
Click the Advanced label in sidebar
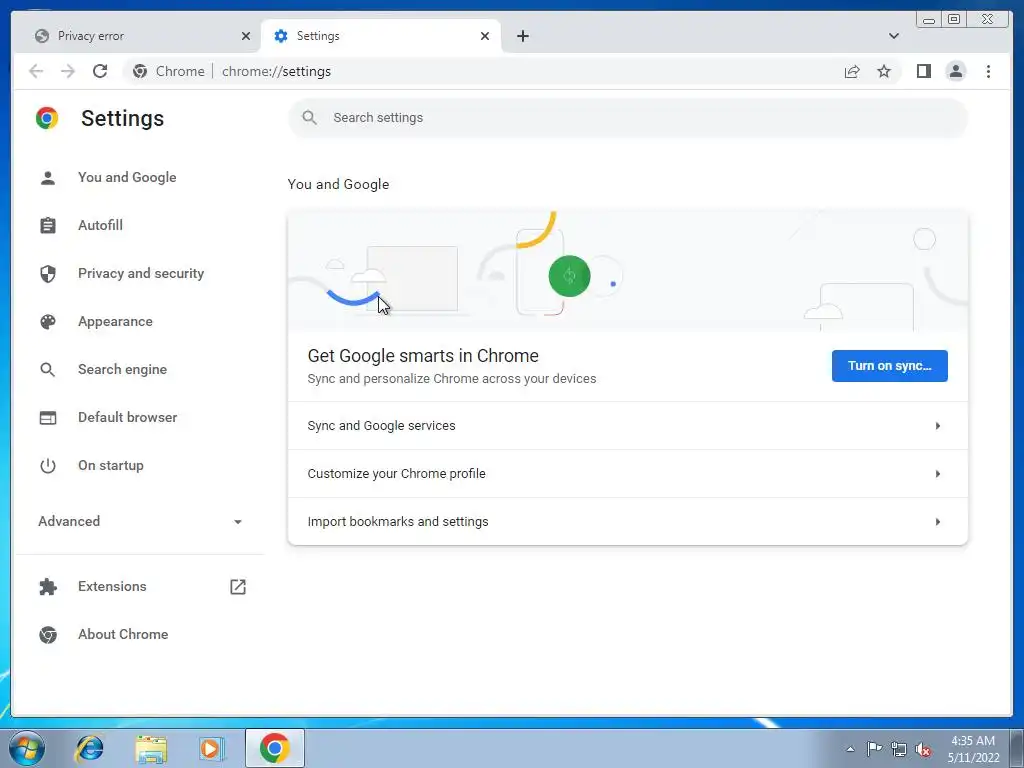[69, 521]
